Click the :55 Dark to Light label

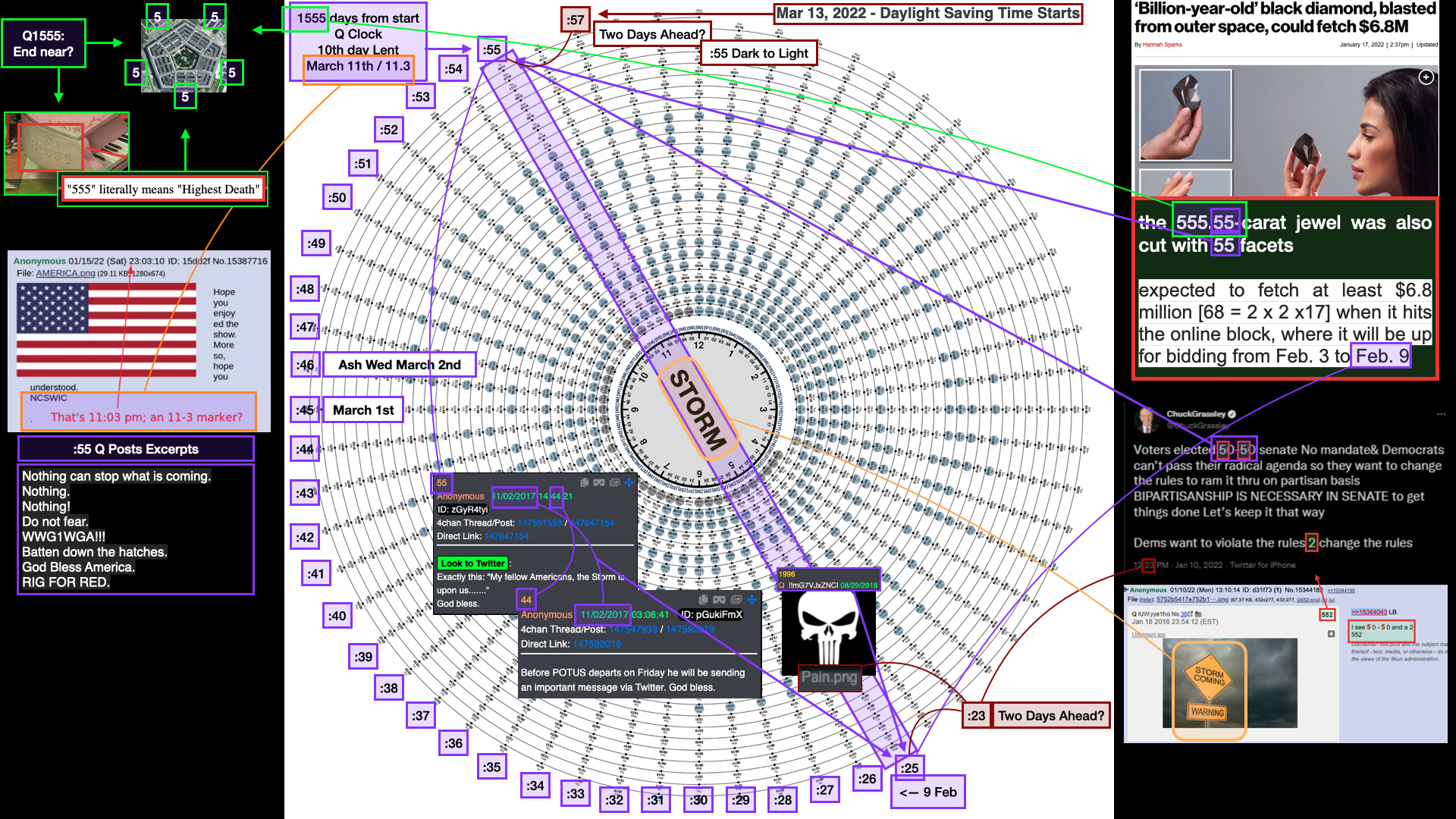pos(758,53)
